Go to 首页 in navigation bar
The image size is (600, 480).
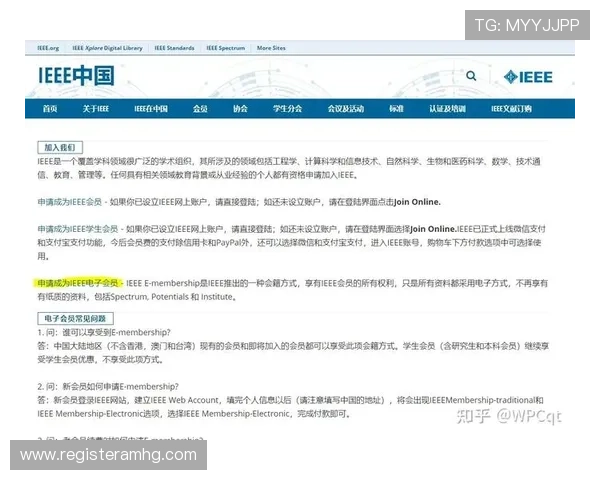(50, 109)
